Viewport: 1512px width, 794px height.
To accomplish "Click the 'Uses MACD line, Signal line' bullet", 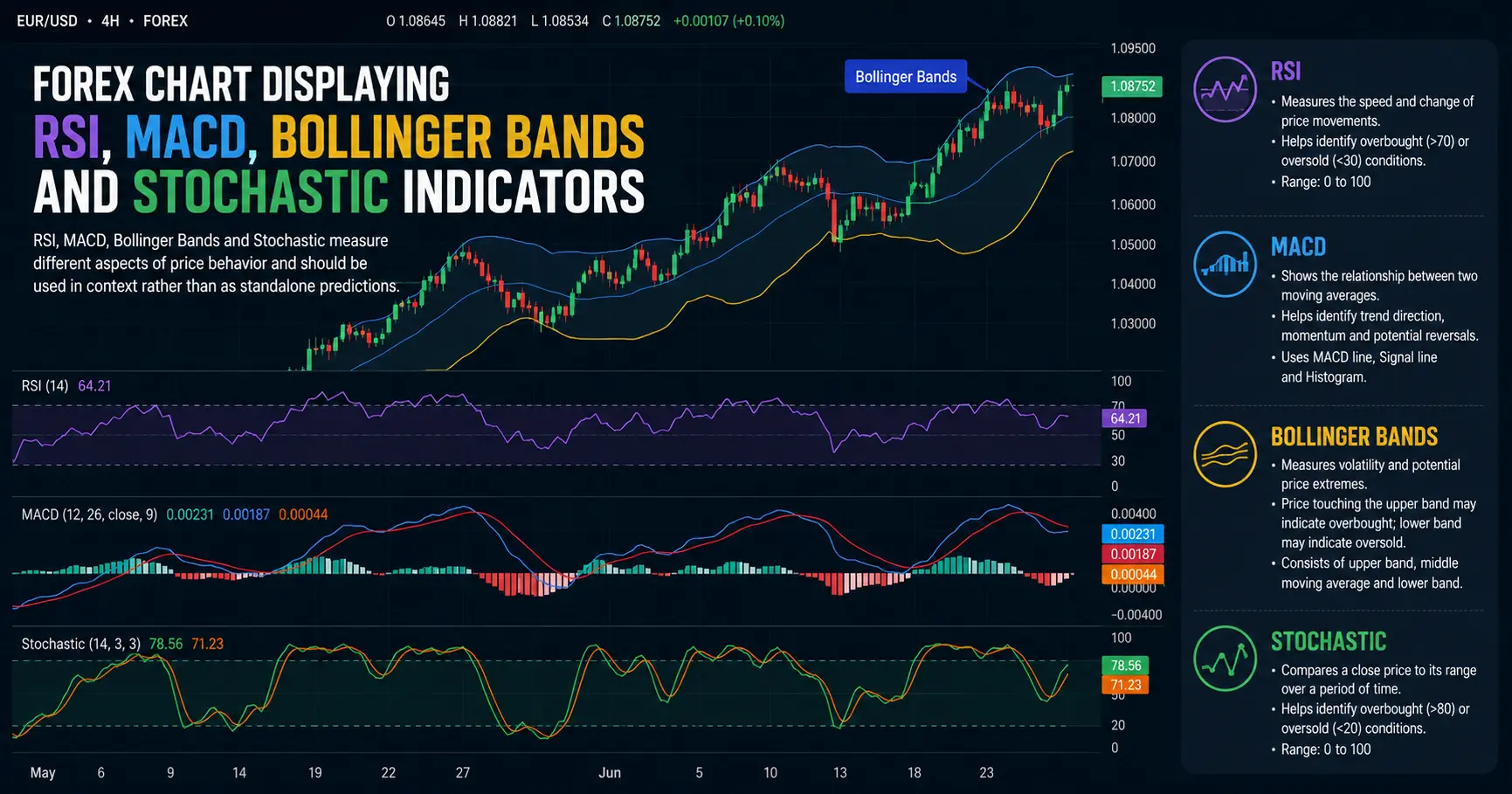I will point(1359,357).
